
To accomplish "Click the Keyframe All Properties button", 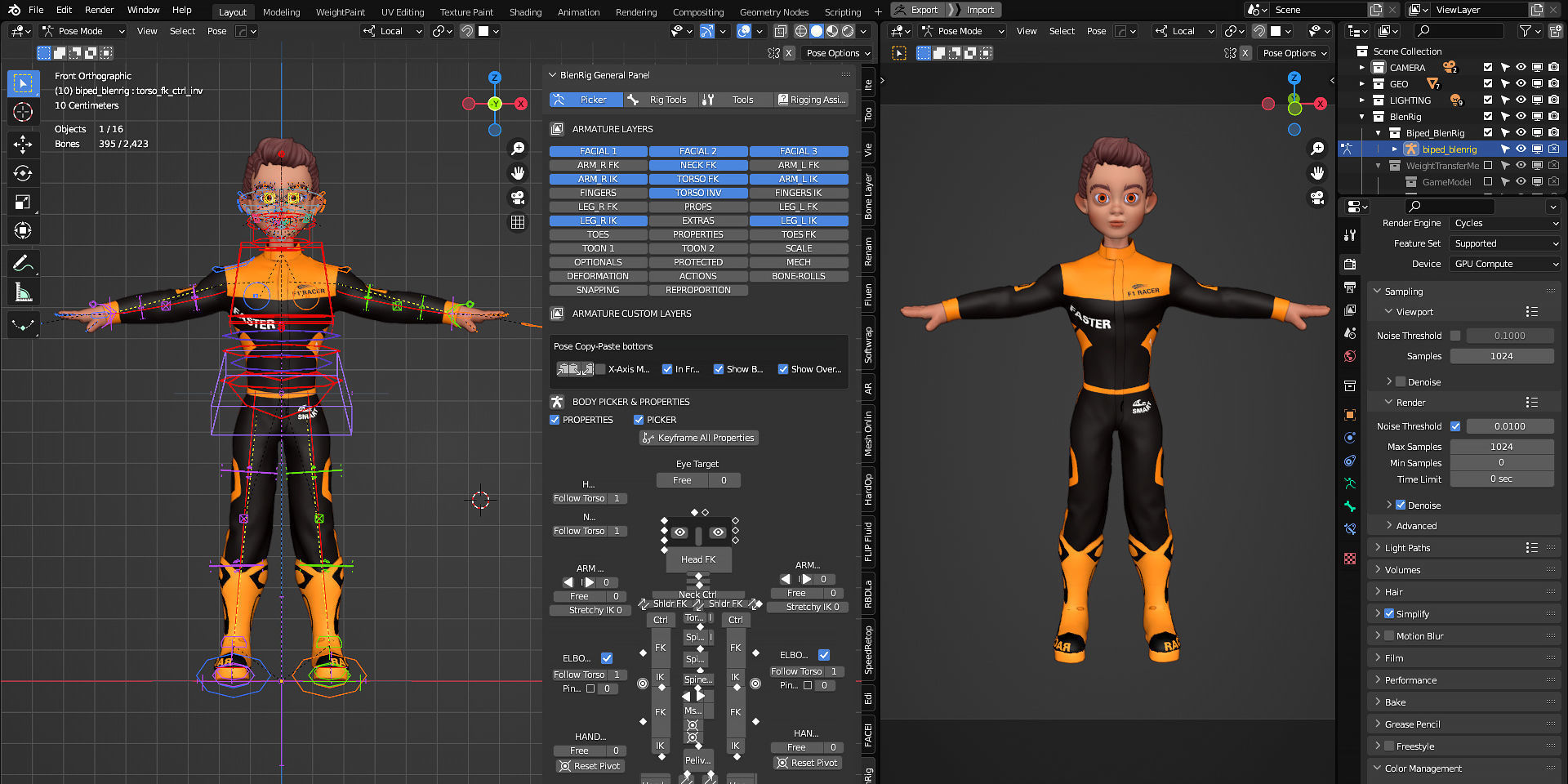I will click(x=698, y=438).
